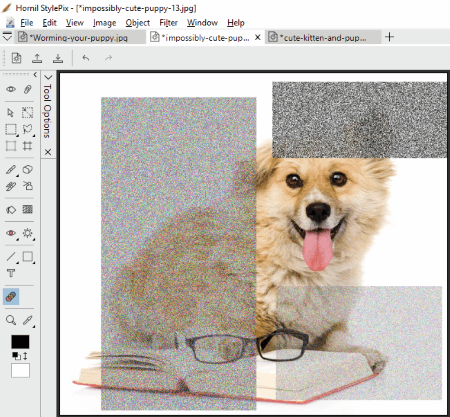Collapse the toolbox with left chevron
The width and height of the screenshot is (450, 417).
[x=35, y=75]
